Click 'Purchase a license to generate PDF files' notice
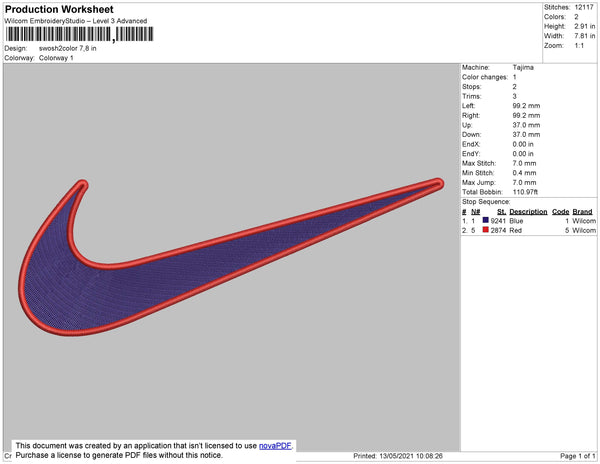600x464 pixels. tap(119, 455)
